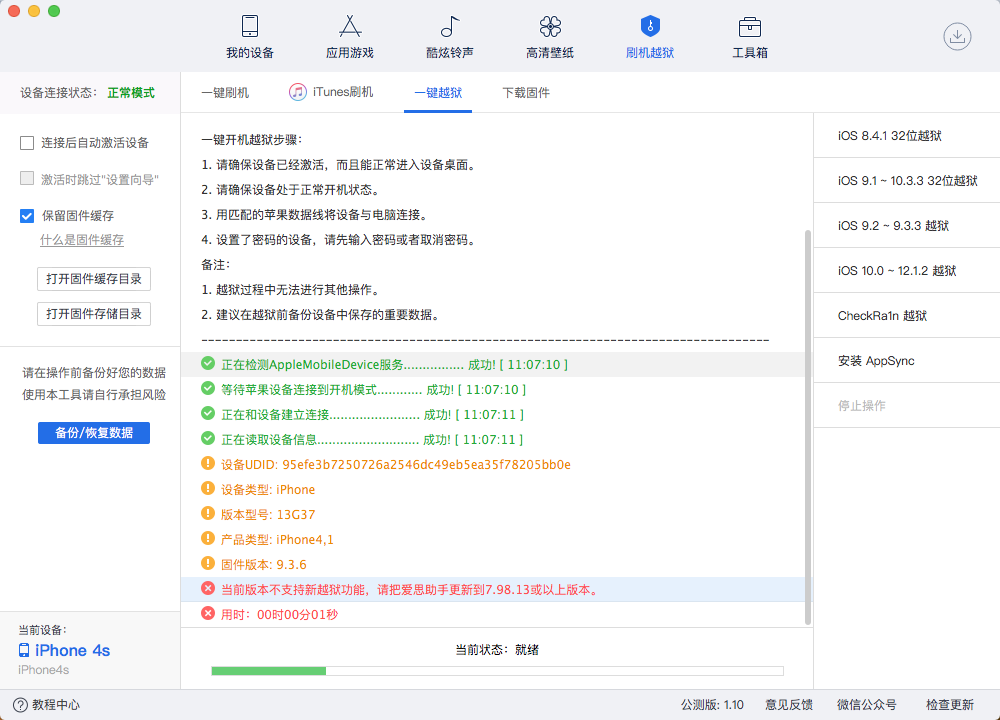Click the download manager circle icon
This screenshot has width=1000, height=720.
click(x=957, y=36)
